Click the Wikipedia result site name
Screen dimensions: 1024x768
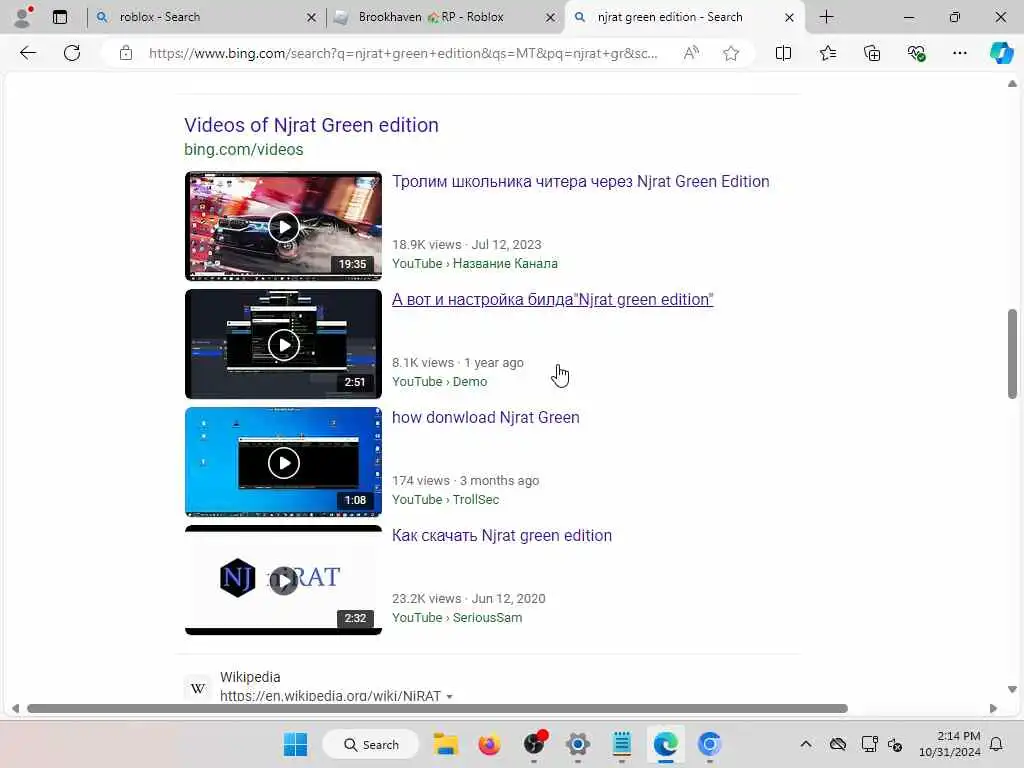click(x=250, y=677)
